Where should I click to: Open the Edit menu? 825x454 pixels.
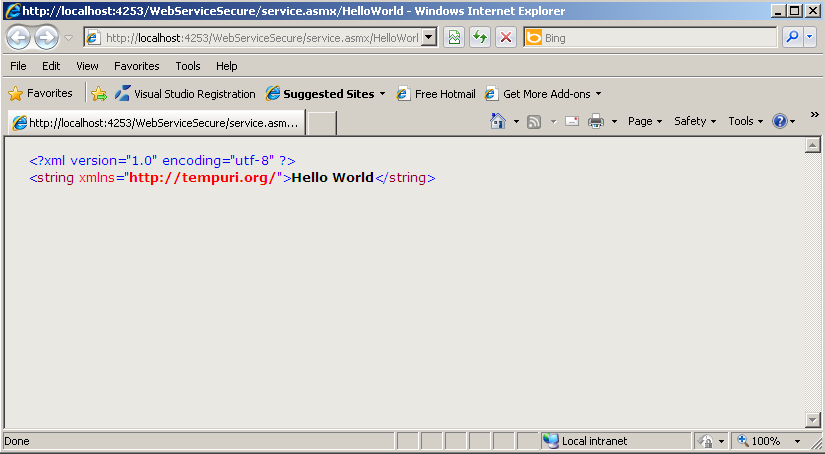point(51,66)
